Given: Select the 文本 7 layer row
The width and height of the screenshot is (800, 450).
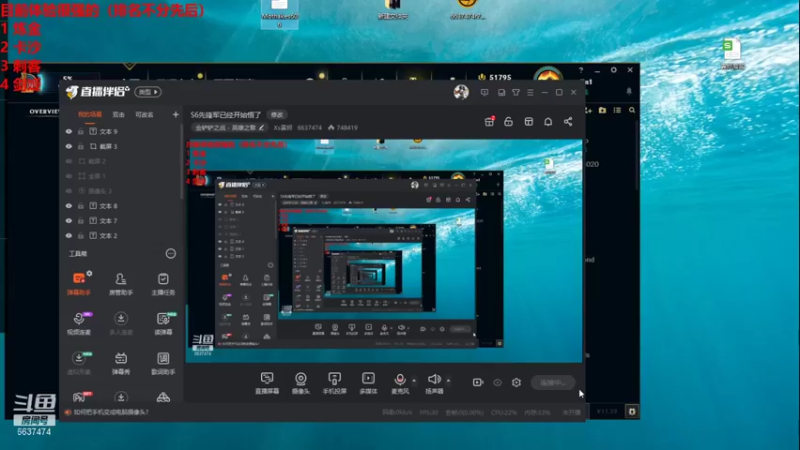Looking at the screenshot, I should [x=121, y=220].
